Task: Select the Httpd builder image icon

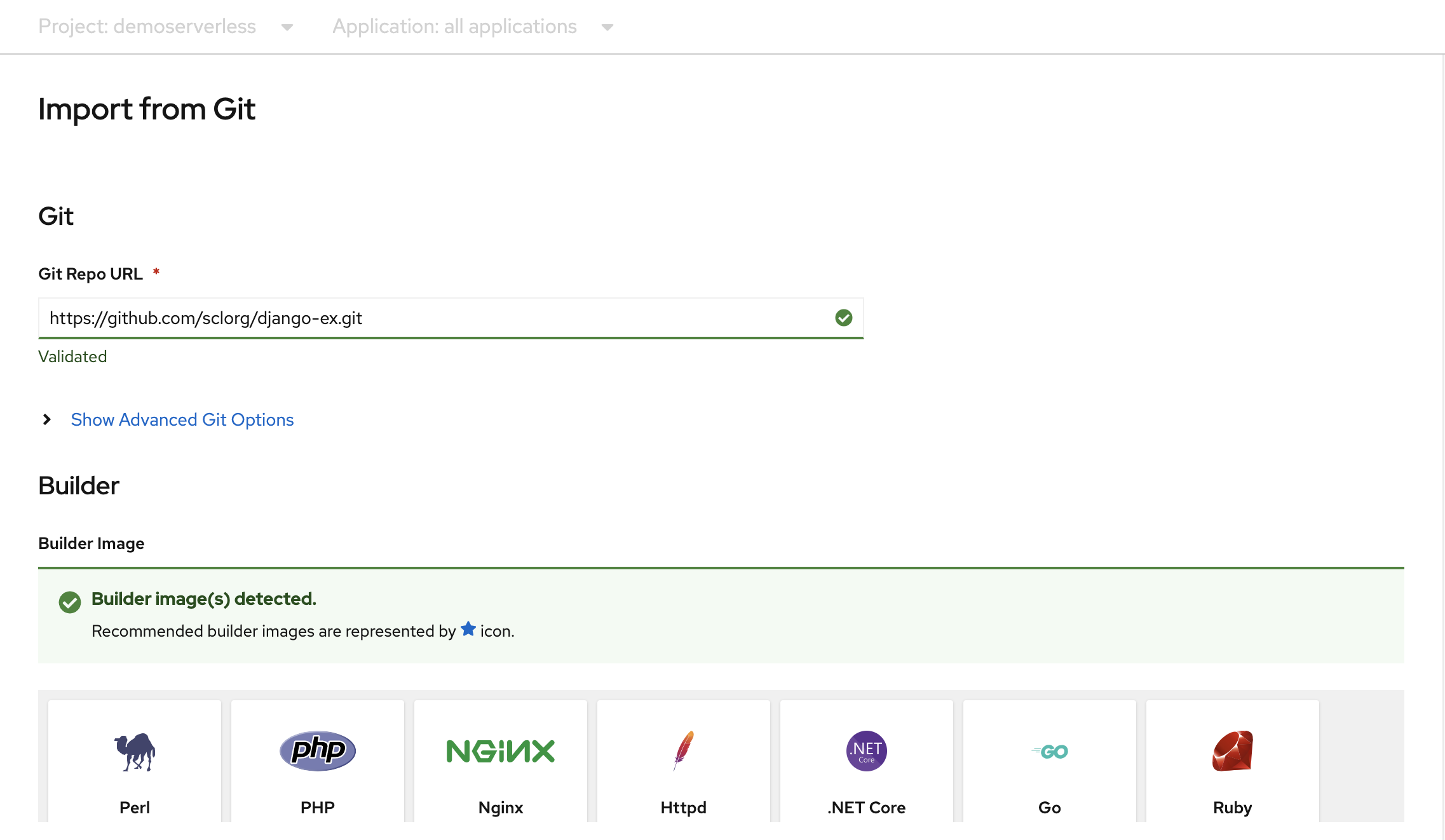Action: pos(684,750)
